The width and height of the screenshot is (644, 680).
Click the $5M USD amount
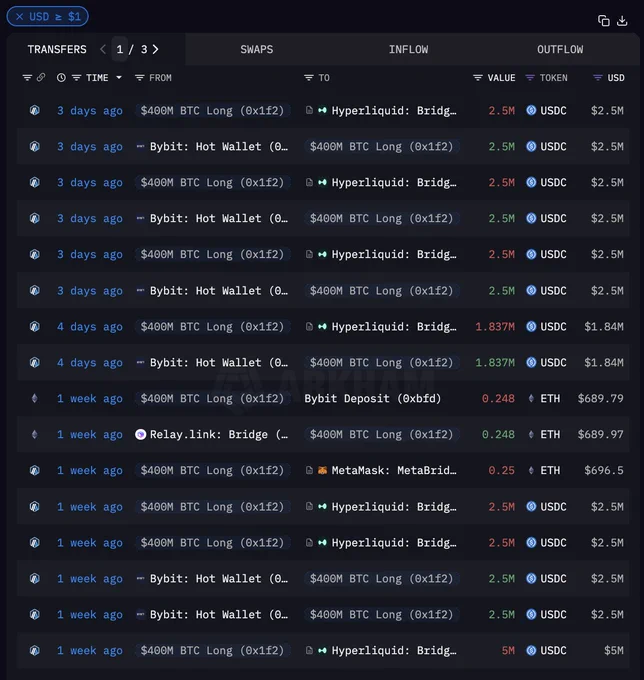[x=614, y=651]
